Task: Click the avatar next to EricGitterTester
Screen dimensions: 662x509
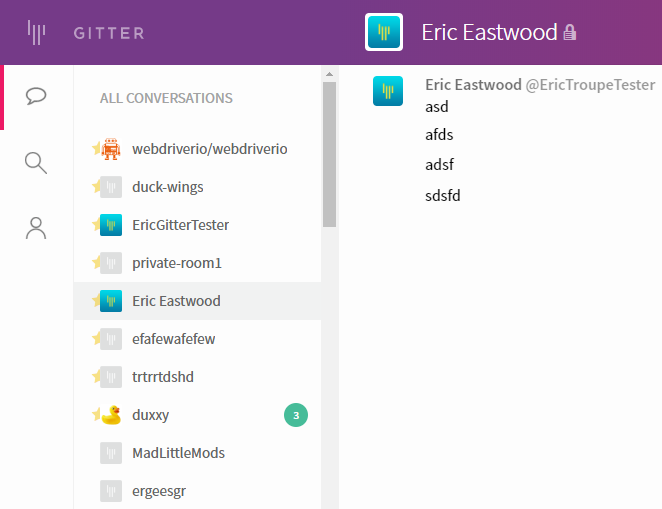Action: tap(111, 225)
